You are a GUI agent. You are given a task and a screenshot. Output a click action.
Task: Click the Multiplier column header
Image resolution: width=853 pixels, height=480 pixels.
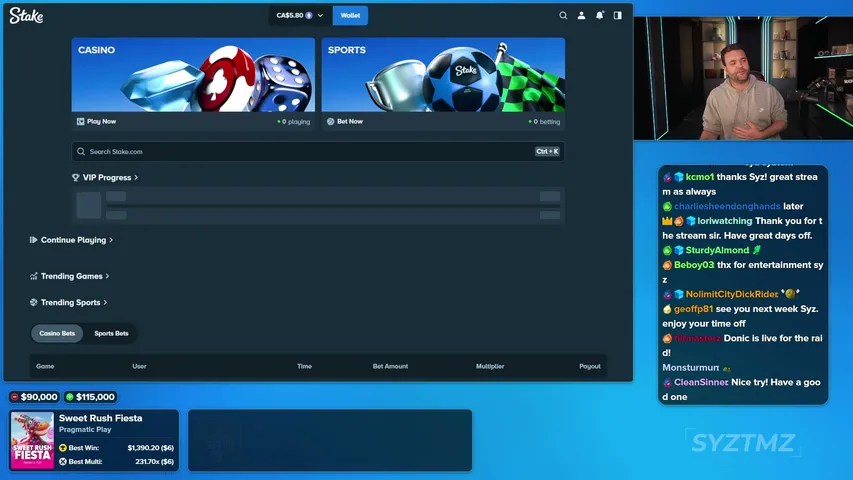(490, 366)
